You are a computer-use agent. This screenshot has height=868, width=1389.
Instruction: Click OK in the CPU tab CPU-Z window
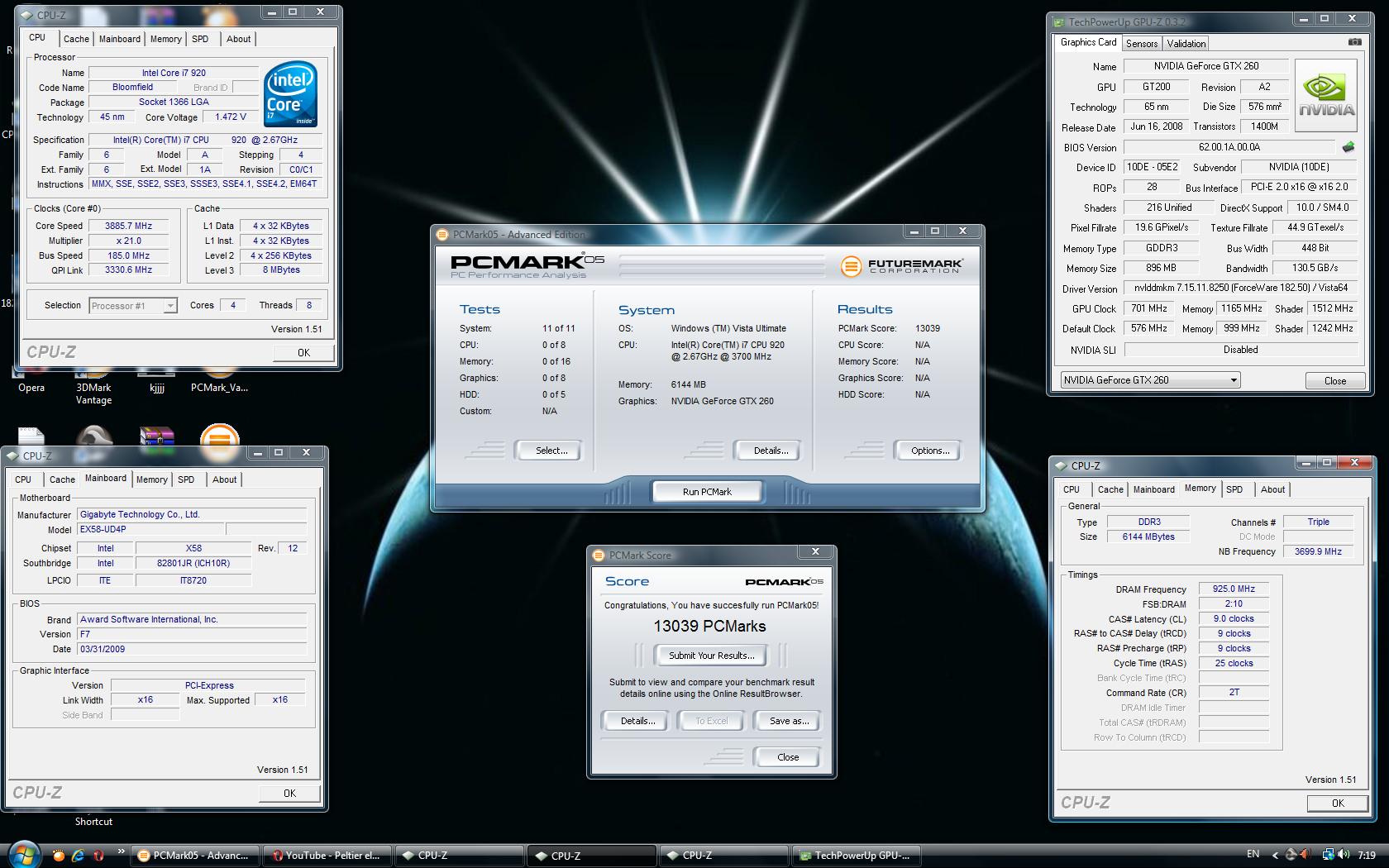click(303, 352)
